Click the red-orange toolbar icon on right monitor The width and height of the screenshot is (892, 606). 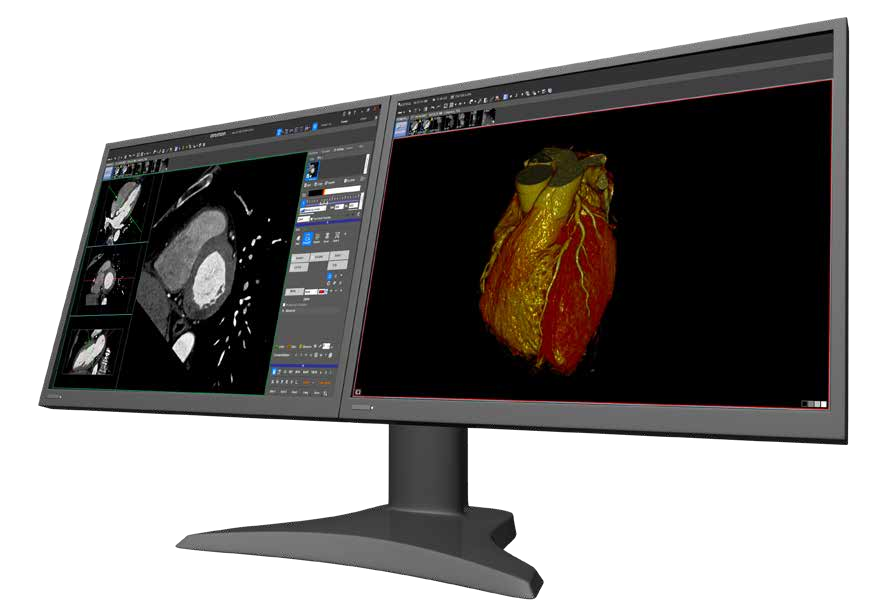click(497, 98)
